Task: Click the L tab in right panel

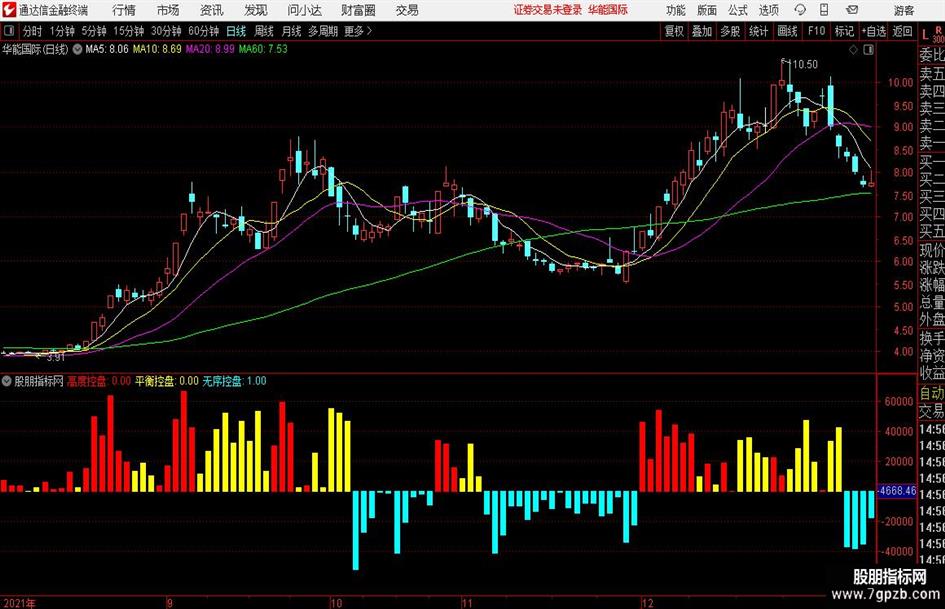Action: 925,35
